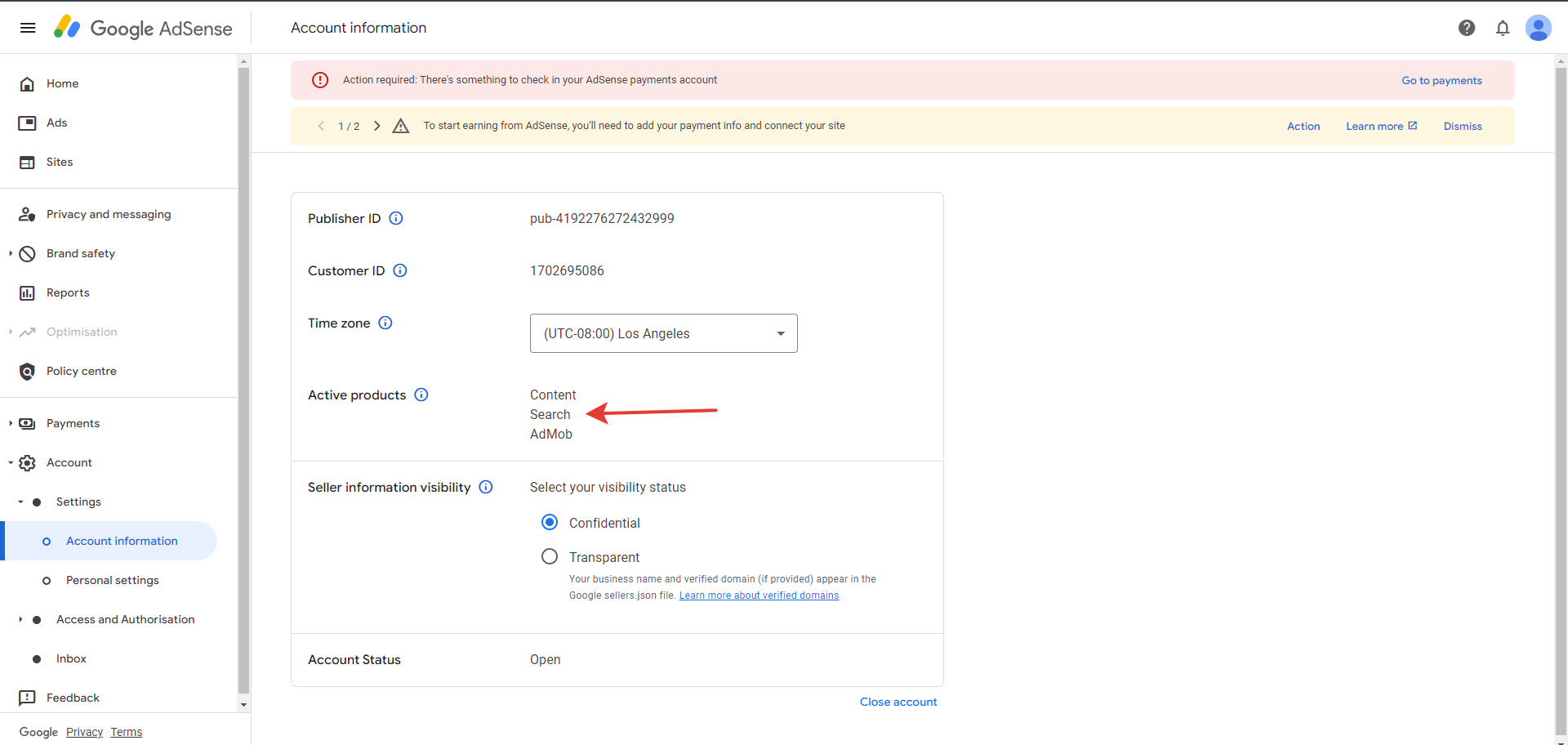The image size is (1568, 745).
Task: Click the Payments money icon
Action: [x=27, y=424]
